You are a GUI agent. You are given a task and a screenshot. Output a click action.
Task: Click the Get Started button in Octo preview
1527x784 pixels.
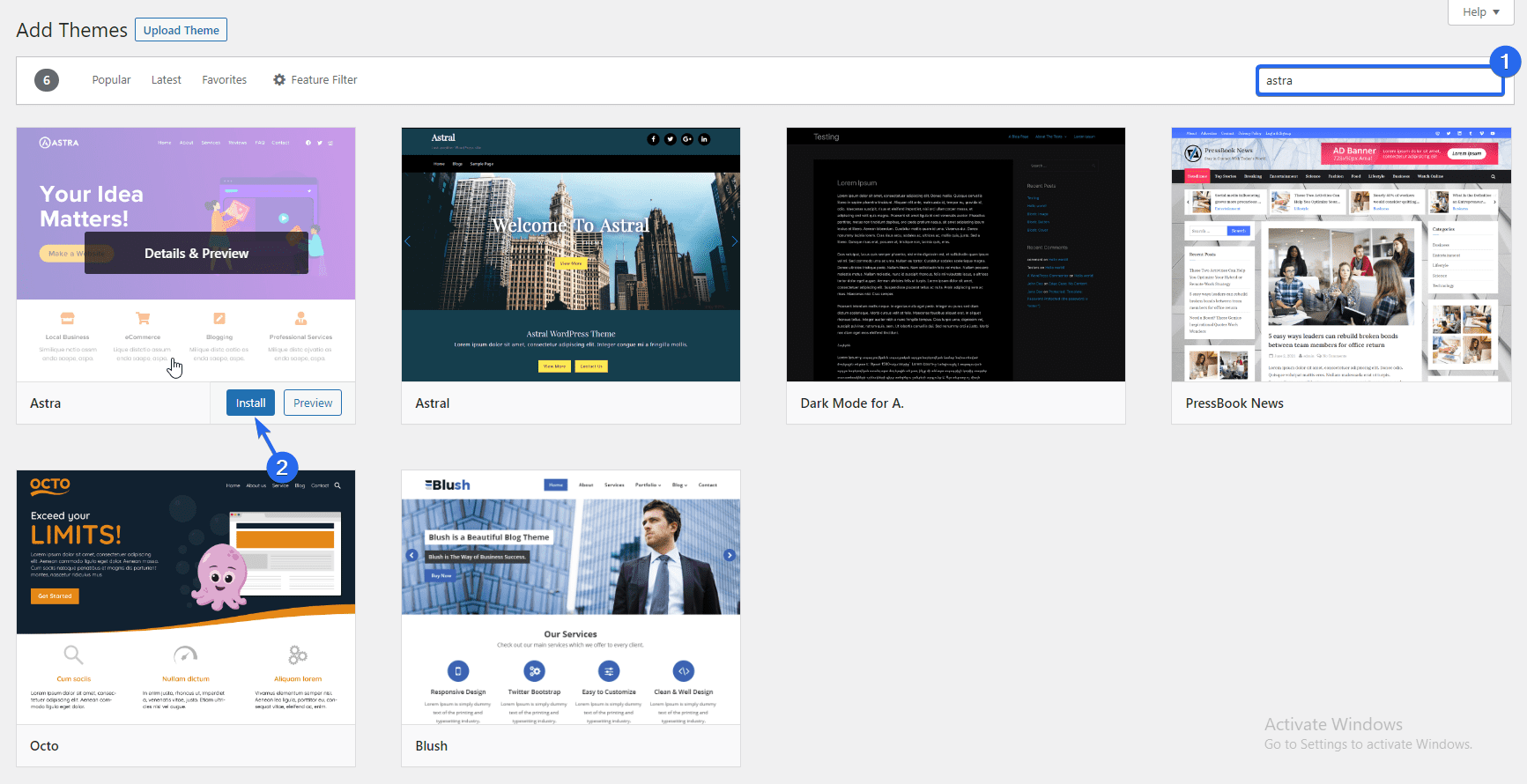point(55,596)
